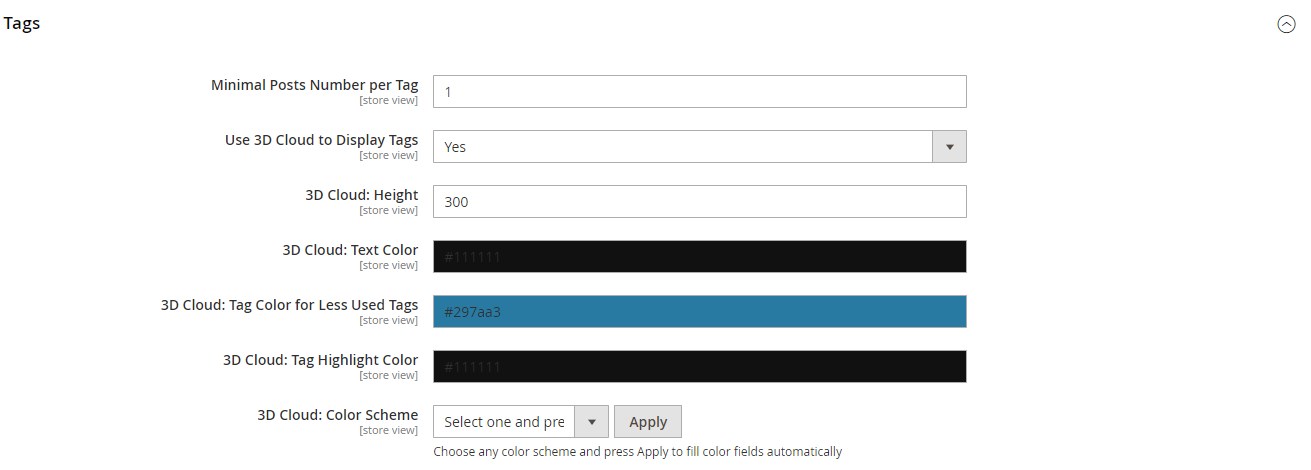Pick the blue Less Used Tags color field
Viewport: 1311px width, 470px height.
tap(699, 311)
